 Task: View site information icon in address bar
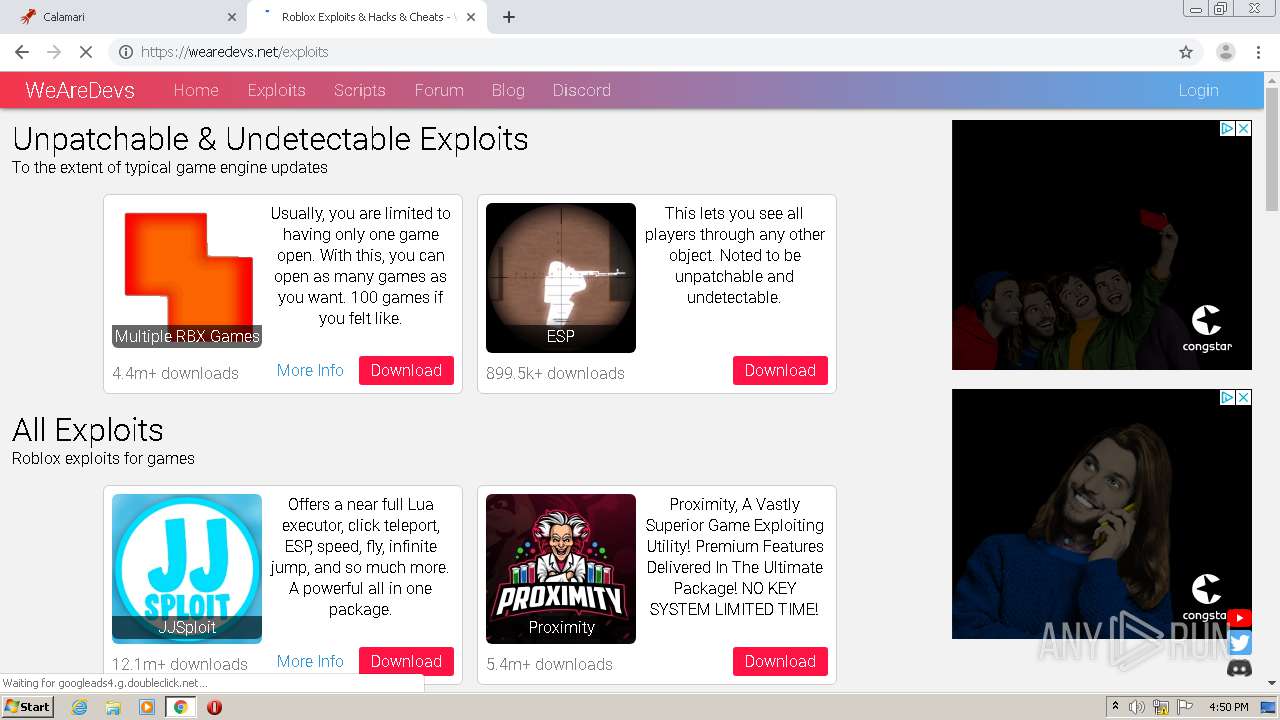[126, 52]
